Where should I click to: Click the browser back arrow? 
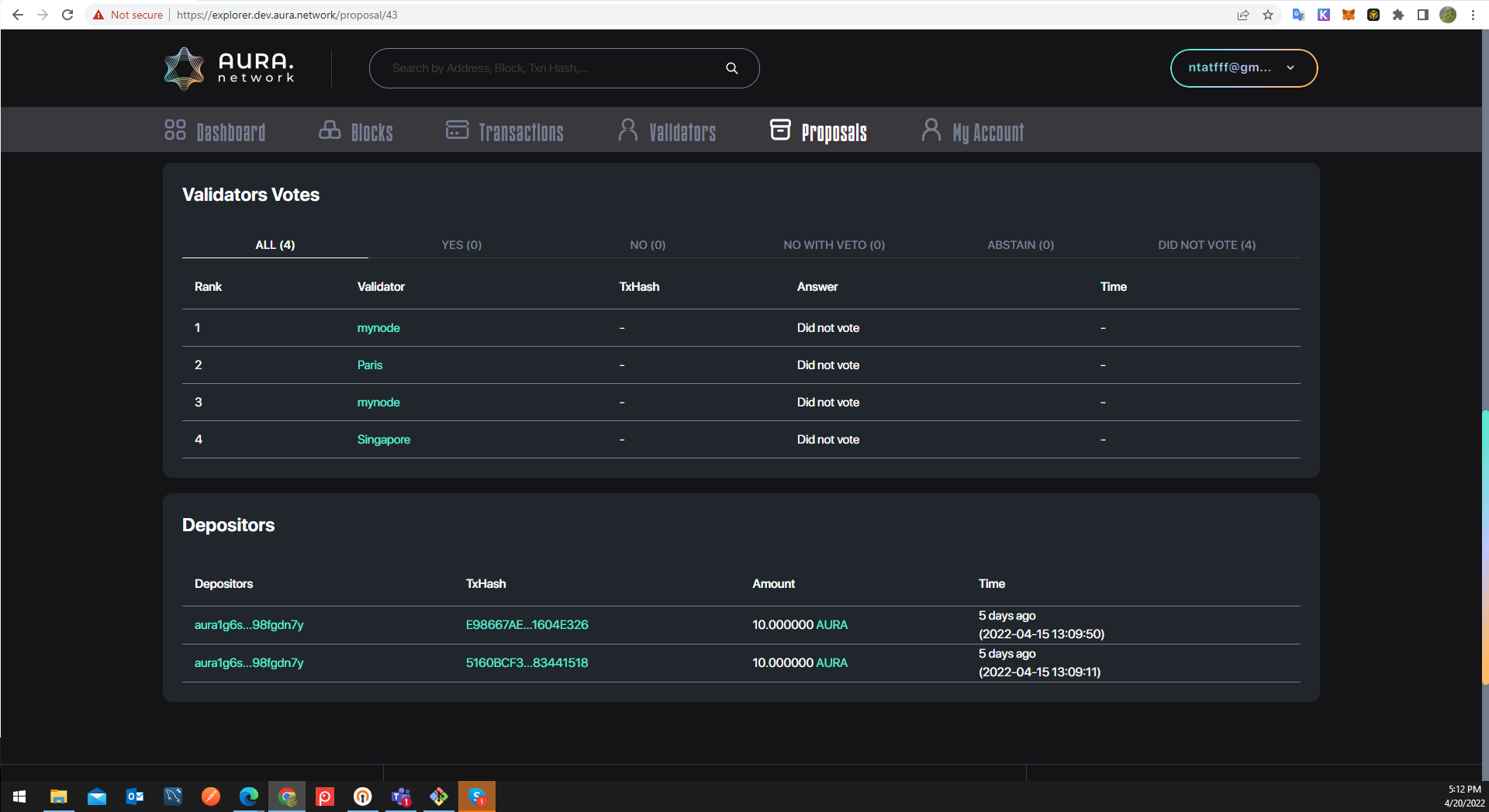[18, 15]
